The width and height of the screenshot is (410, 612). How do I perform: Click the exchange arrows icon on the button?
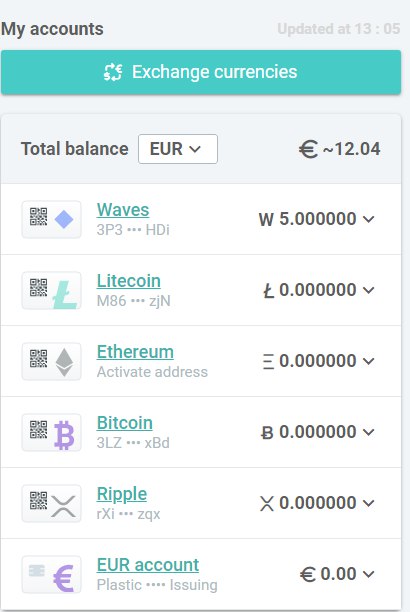click(x=113, y=72)
